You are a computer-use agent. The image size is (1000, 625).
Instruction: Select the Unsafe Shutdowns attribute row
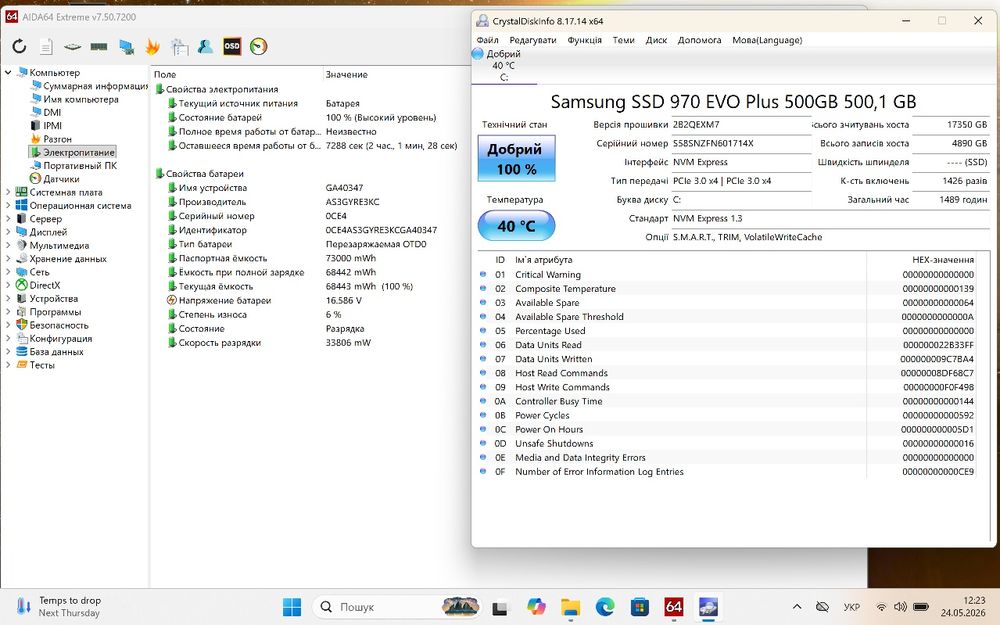pyautogui.click(x=727, y=443)
